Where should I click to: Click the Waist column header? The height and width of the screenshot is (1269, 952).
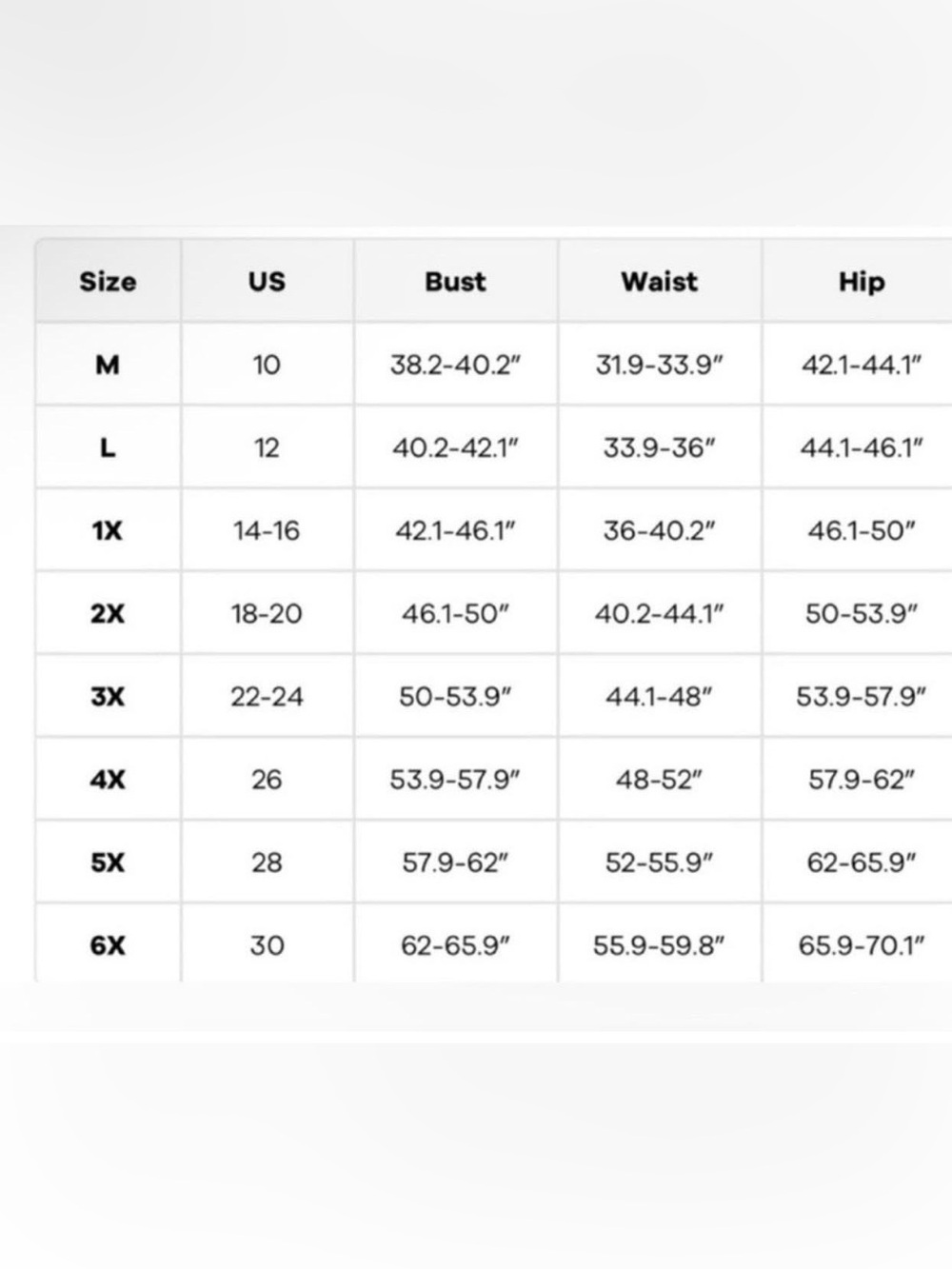coord(659,282)
